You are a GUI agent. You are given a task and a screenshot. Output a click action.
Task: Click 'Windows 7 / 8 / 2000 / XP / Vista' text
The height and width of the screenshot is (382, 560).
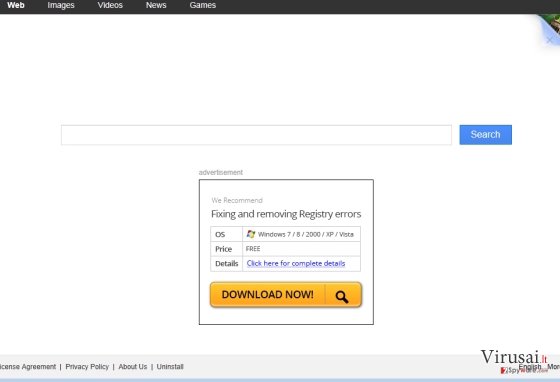(x=306, y=234)
